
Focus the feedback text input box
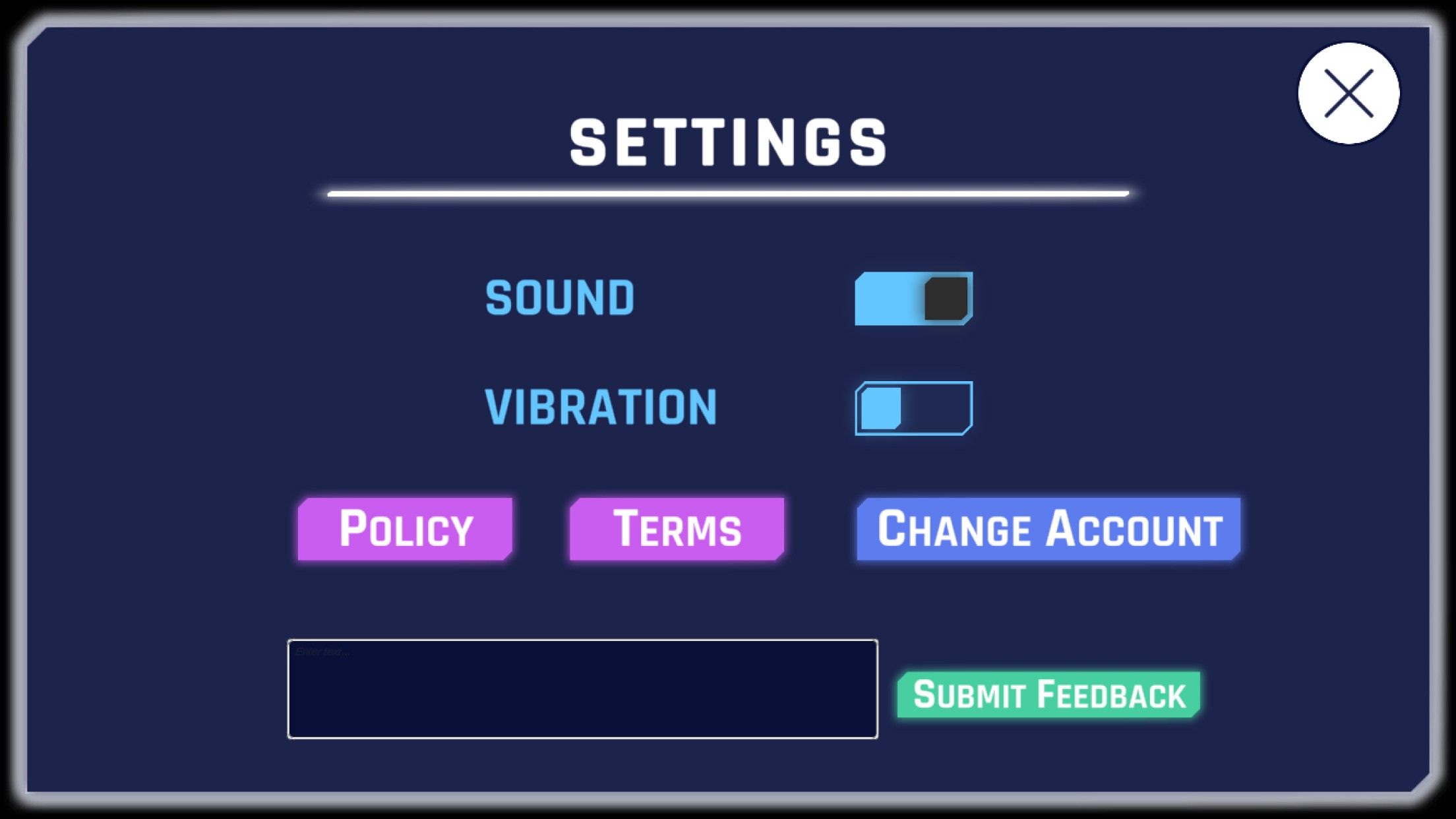point(582,689)
